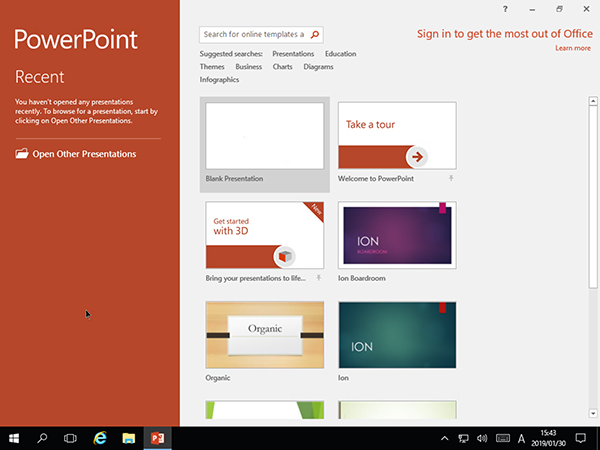Click the Blank Presentation label
This screenshot has width=600, height=450.
pos(234,178)
